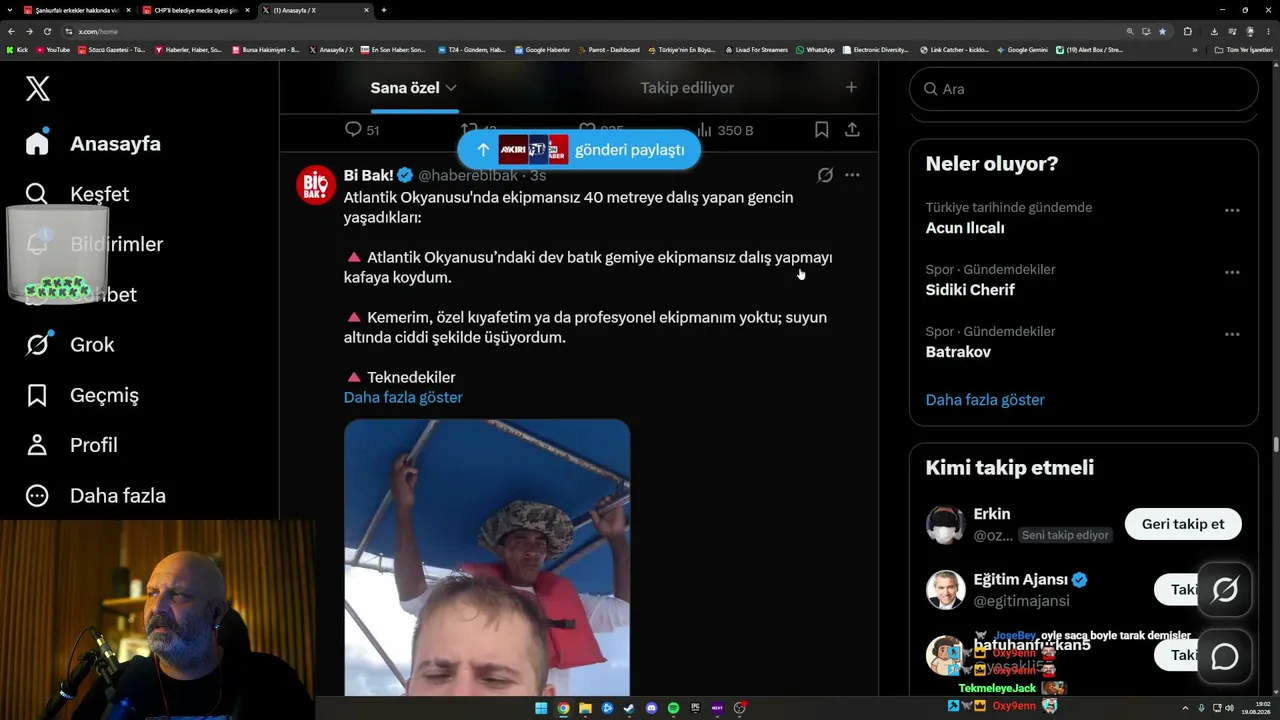The height and width of the screenshot is (720, 1280).
Task: Open Grok from the sidebar
Action: pos(70,345)
